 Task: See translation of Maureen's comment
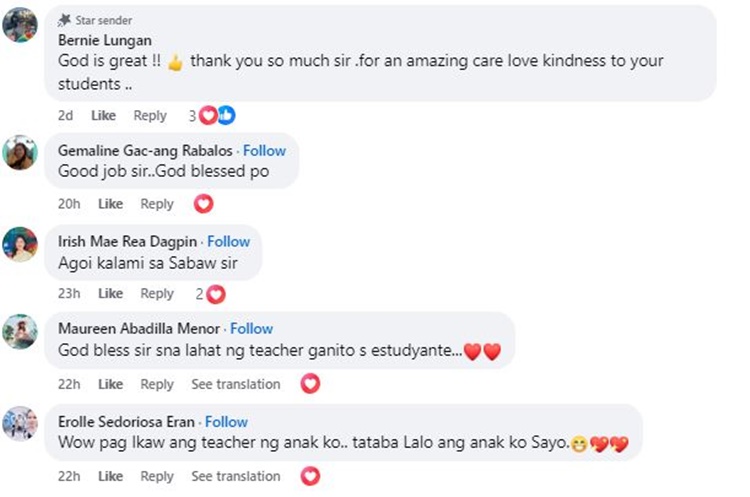[x=236, y=384]
